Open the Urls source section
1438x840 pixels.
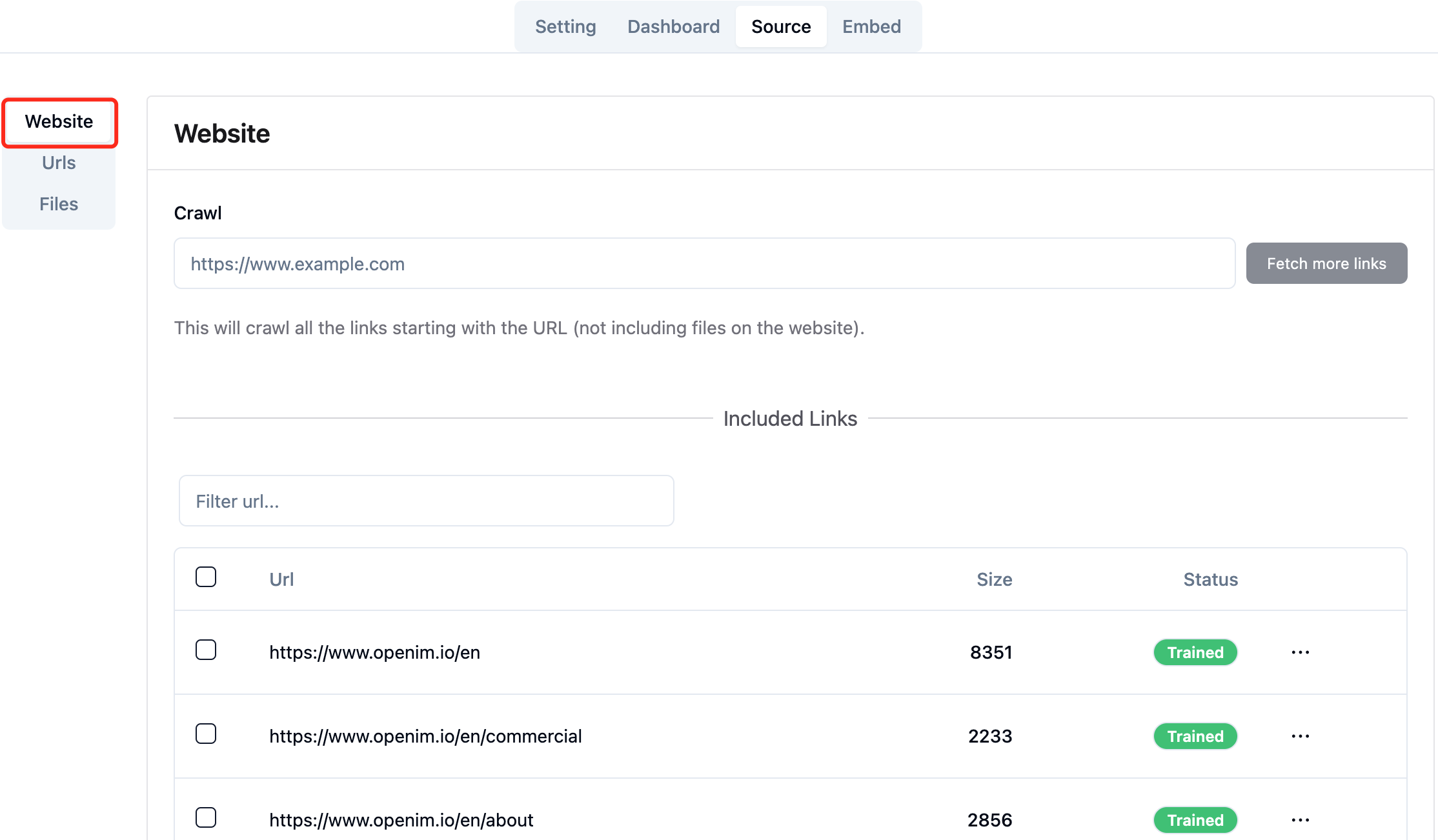click(59, 163)
